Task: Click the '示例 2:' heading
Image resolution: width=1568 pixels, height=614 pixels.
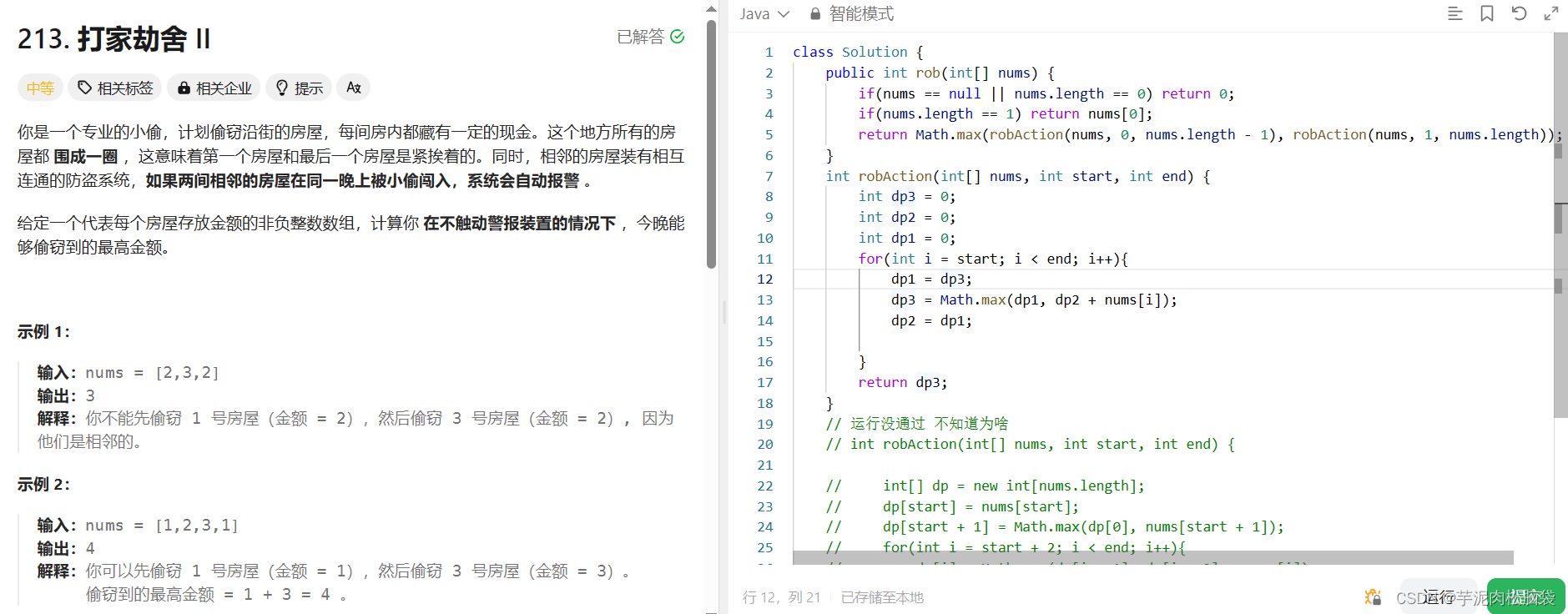Action: pyautogui.click(x=43, y=485)
